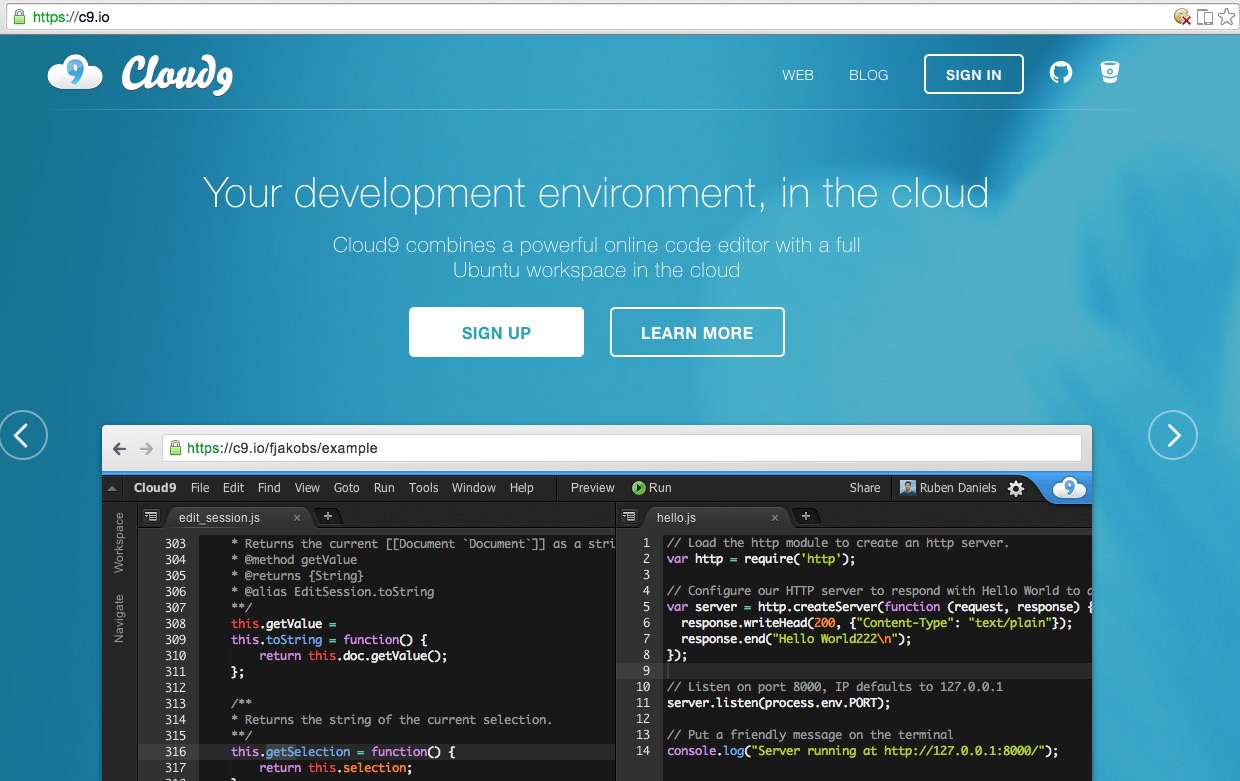Open the Tools menu
The height and width of the screenshot is (781, 1240).
pos(423,488)
